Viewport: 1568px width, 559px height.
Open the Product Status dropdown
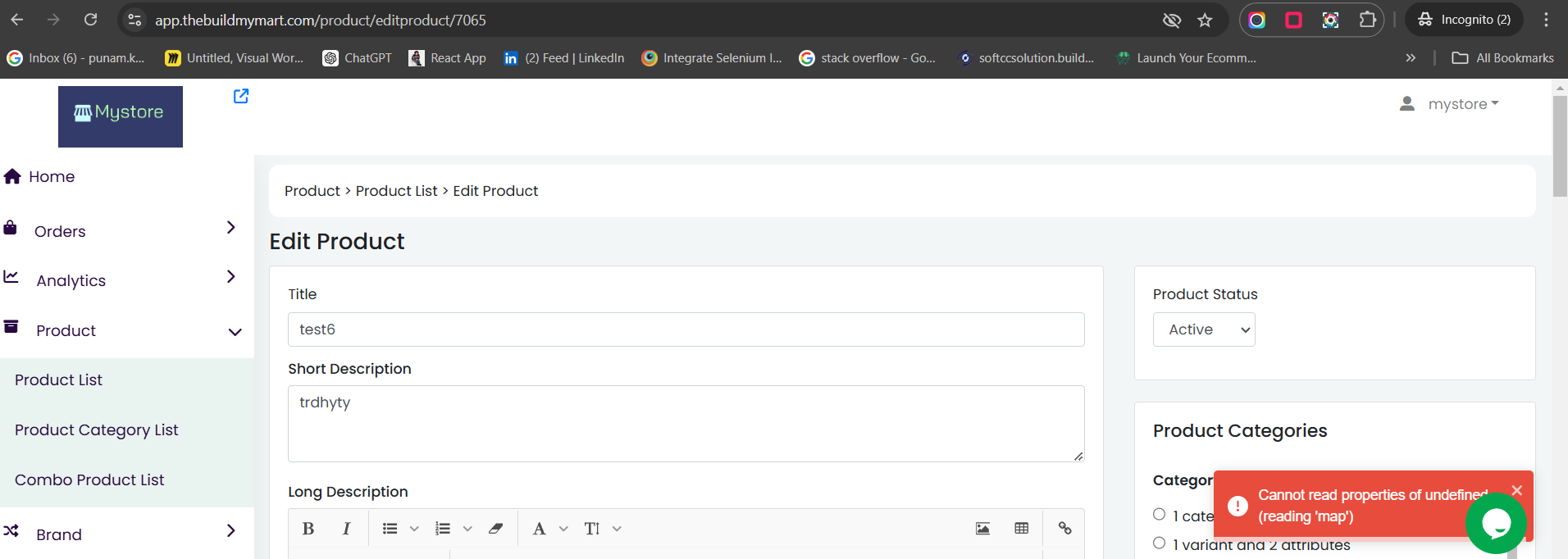tap(1204, 329)
